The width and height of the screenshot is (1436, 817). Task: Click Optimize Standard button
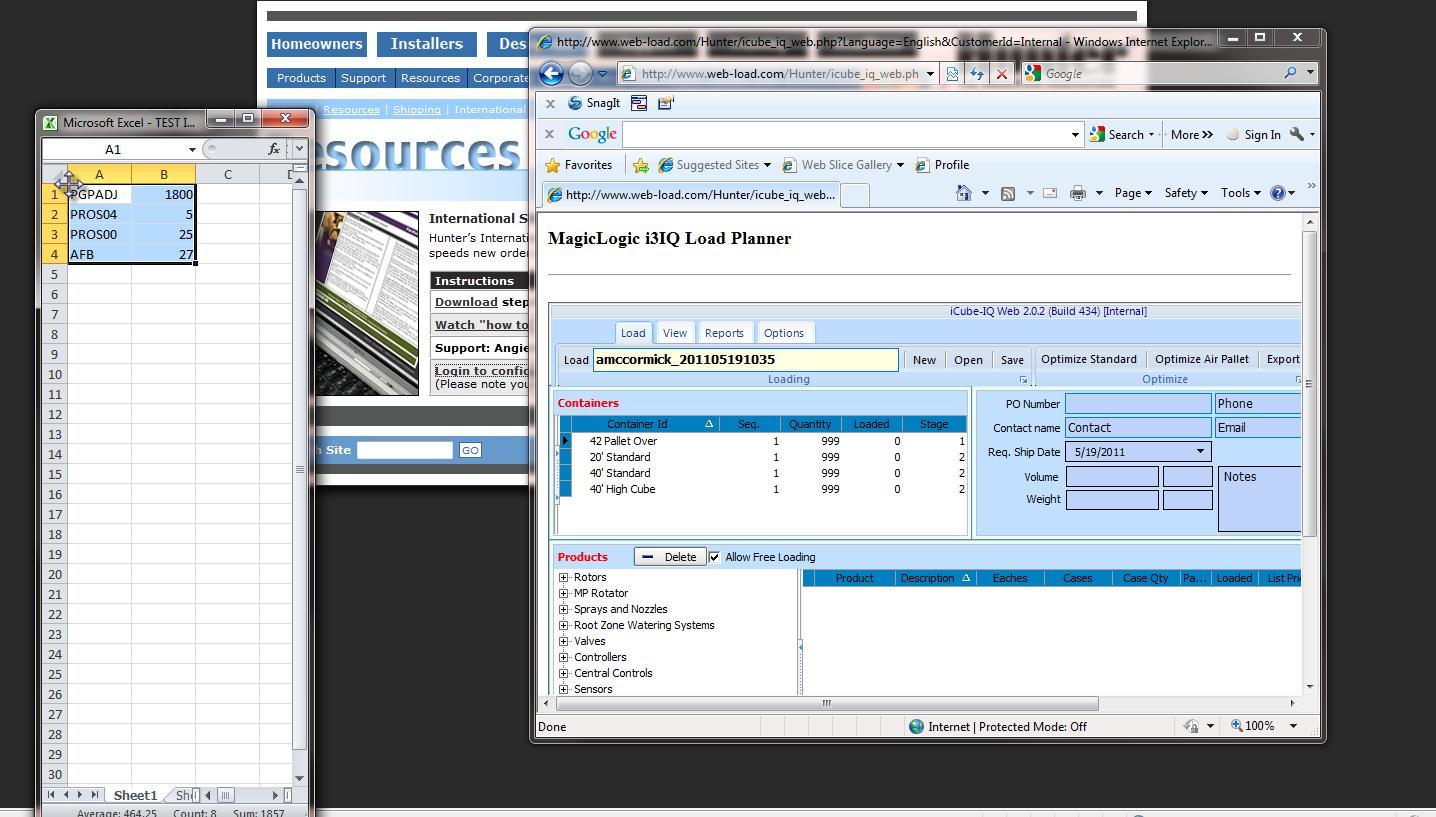pos(1089,359)
